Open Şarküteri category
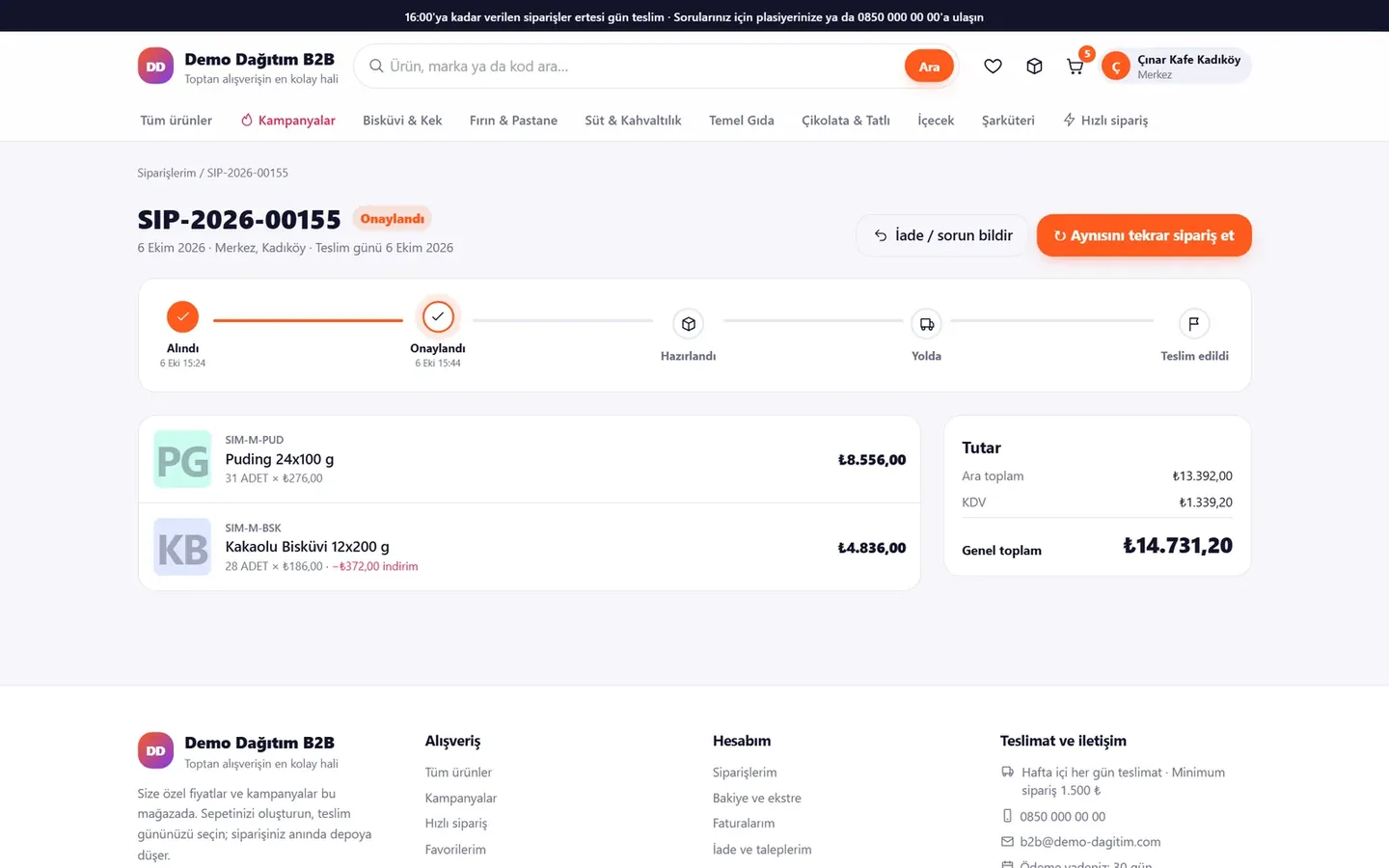1389x868 pixels. point(1008,121)
